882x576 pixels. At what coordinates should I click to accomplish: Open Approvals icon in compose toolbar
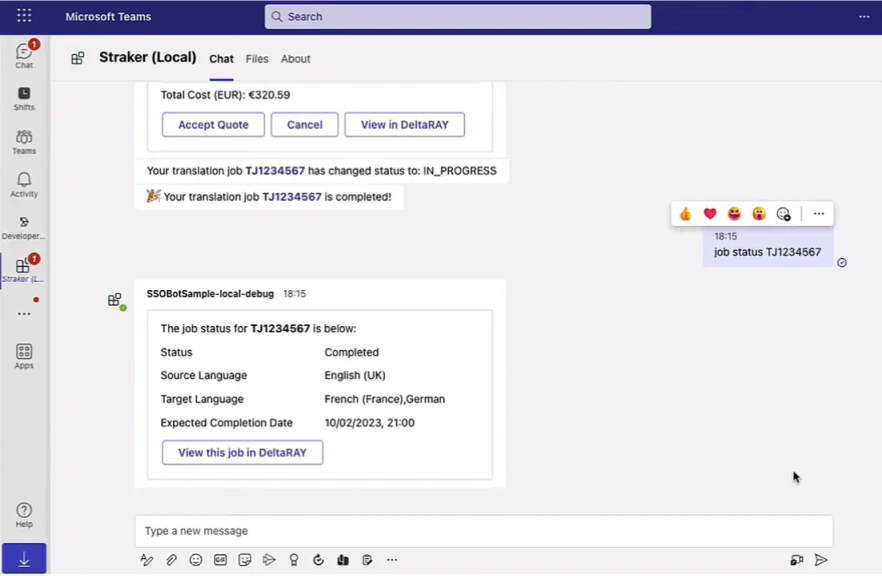pyautogui.click(x=318, y=560)
